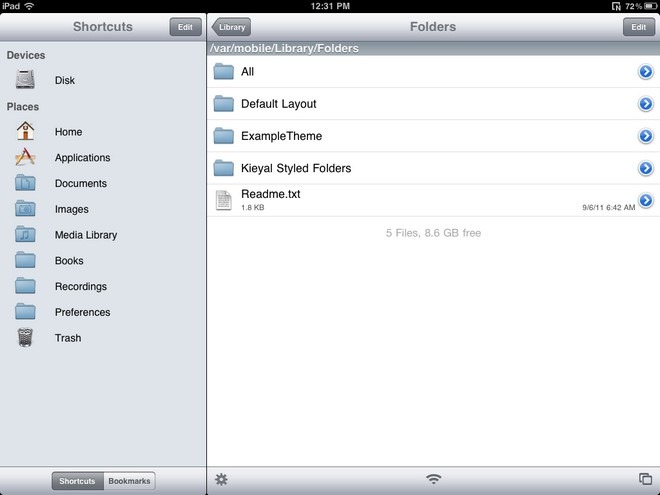
Task: Open the Default Layout folder name
Action: coord(279,104)
